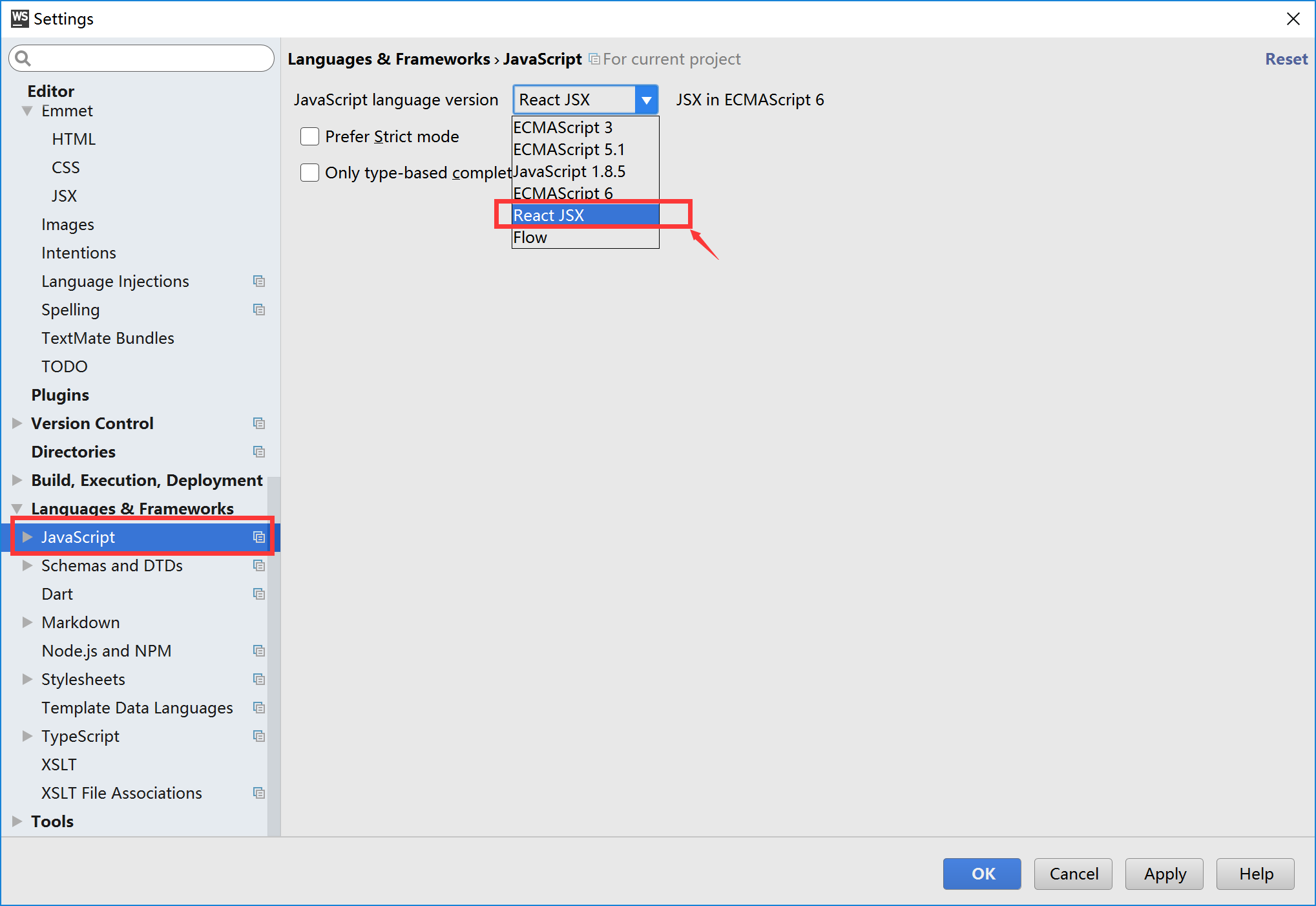1316x906 pixels.
Task: Open the Language Injections page
Action: (x=115, y=281)
